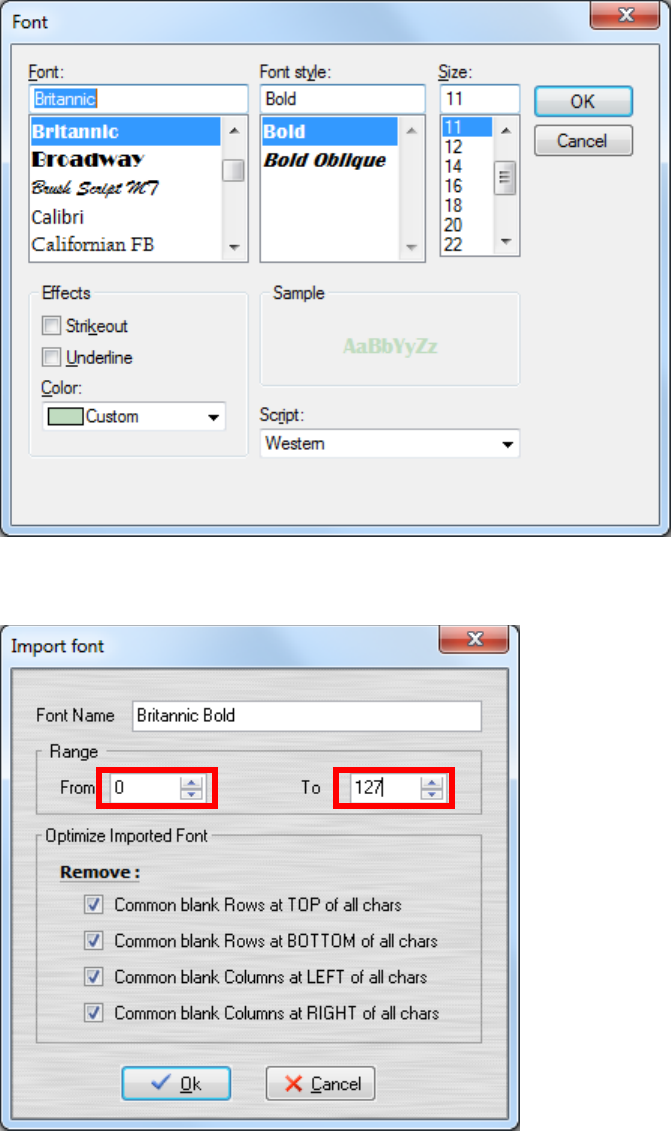Decrease the To range spinner value

pos(431,793)
